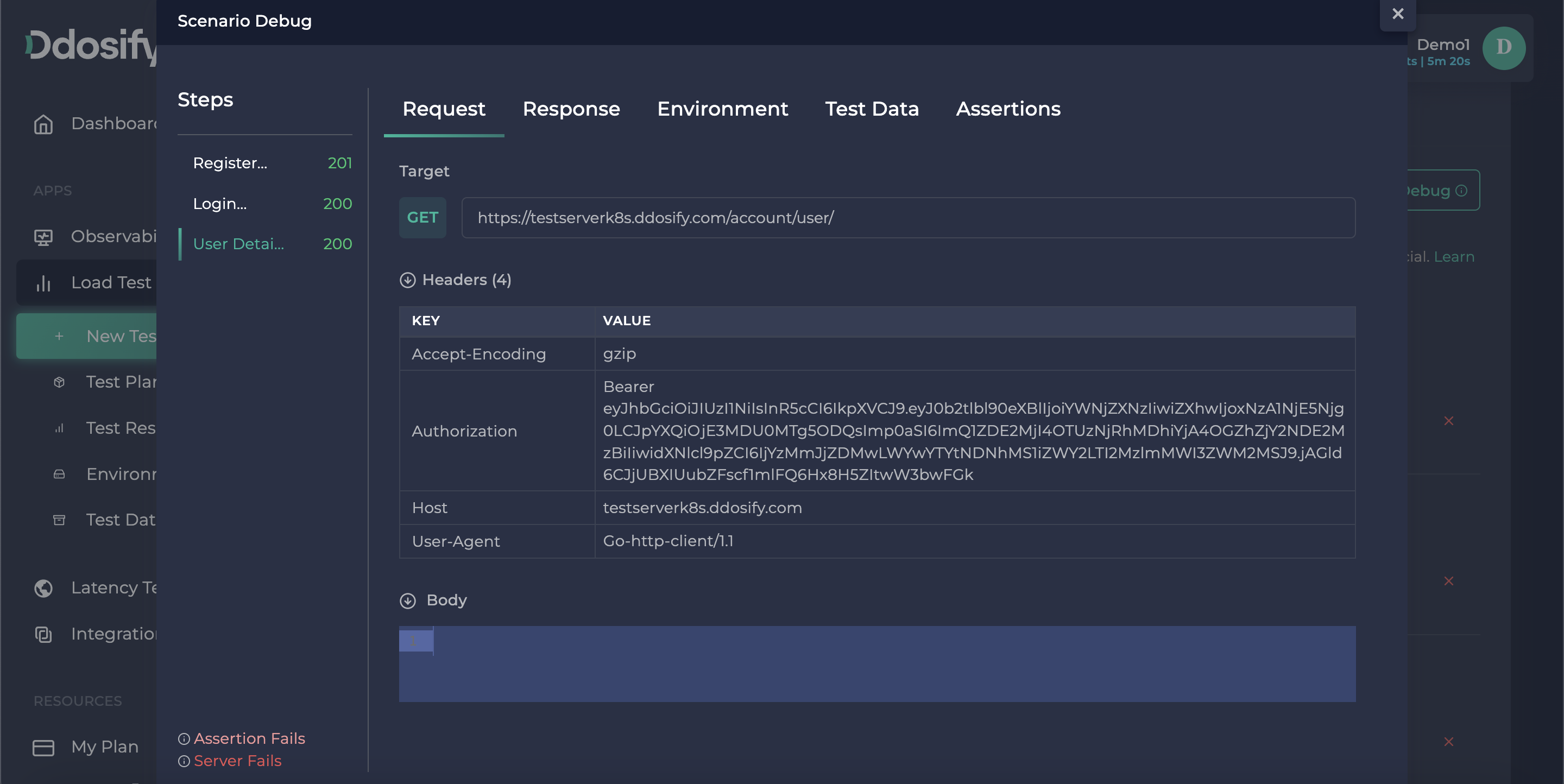Open the Assertions tab
1564x784 pixels.
point(1008,109)
